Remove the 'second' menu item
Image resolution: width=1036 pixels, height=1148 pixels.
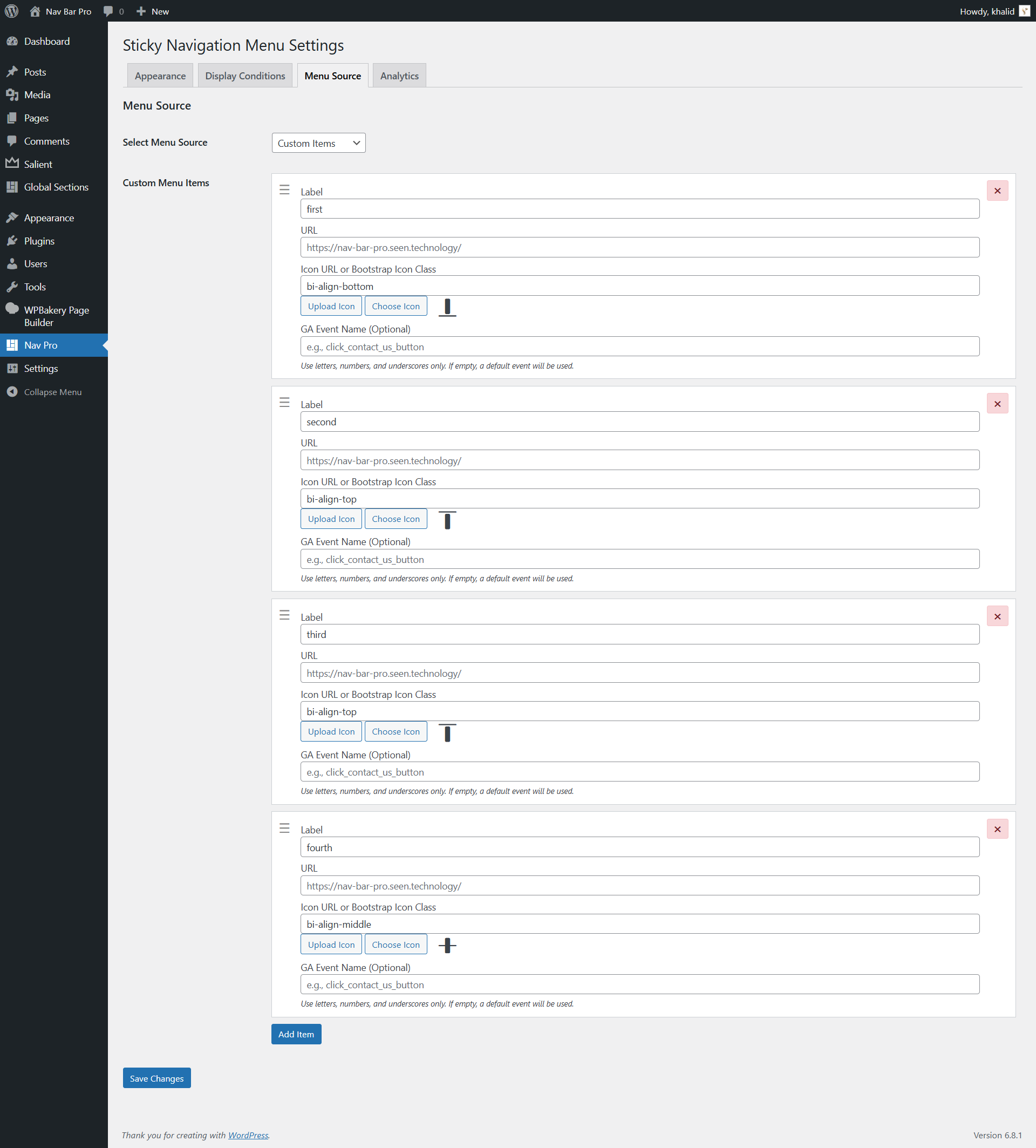pyautogui.click(x=997, y=404)
